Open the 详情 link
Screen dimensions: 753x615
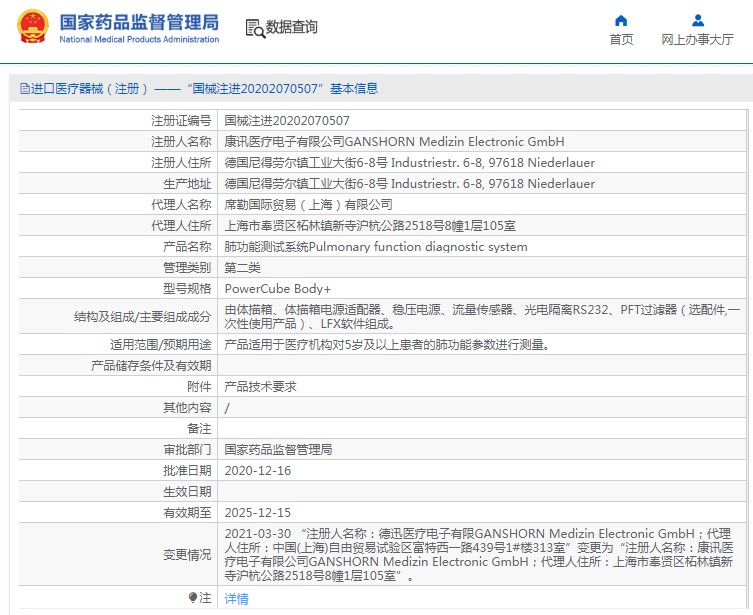[x=236, y=599]
